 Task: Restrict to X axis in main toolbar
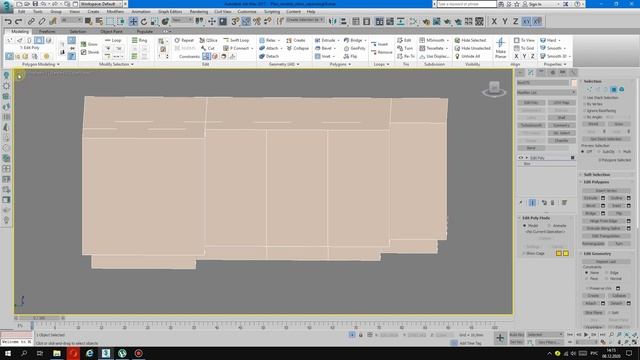(494, 21)
